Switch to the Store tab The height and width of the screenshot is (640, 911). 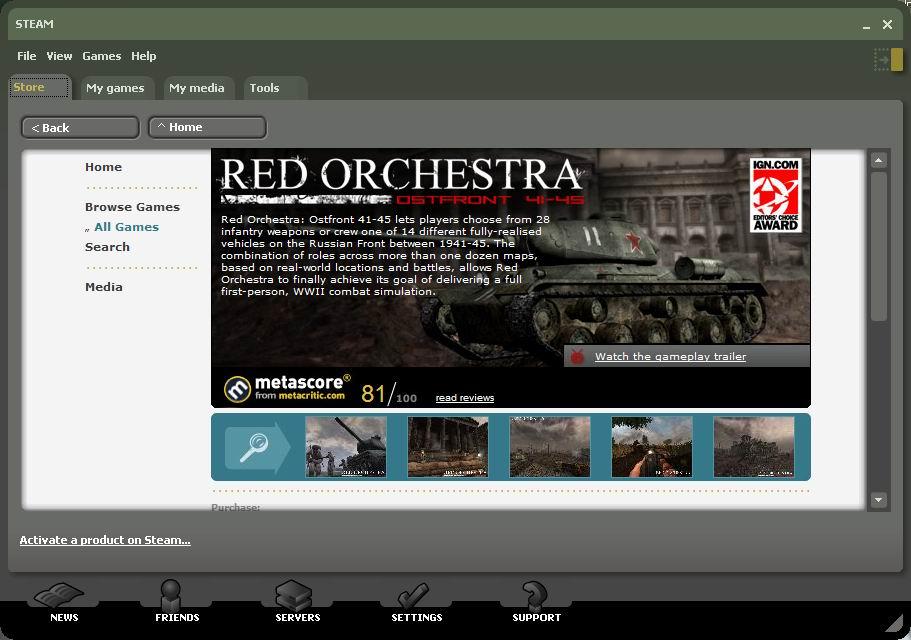40,87
